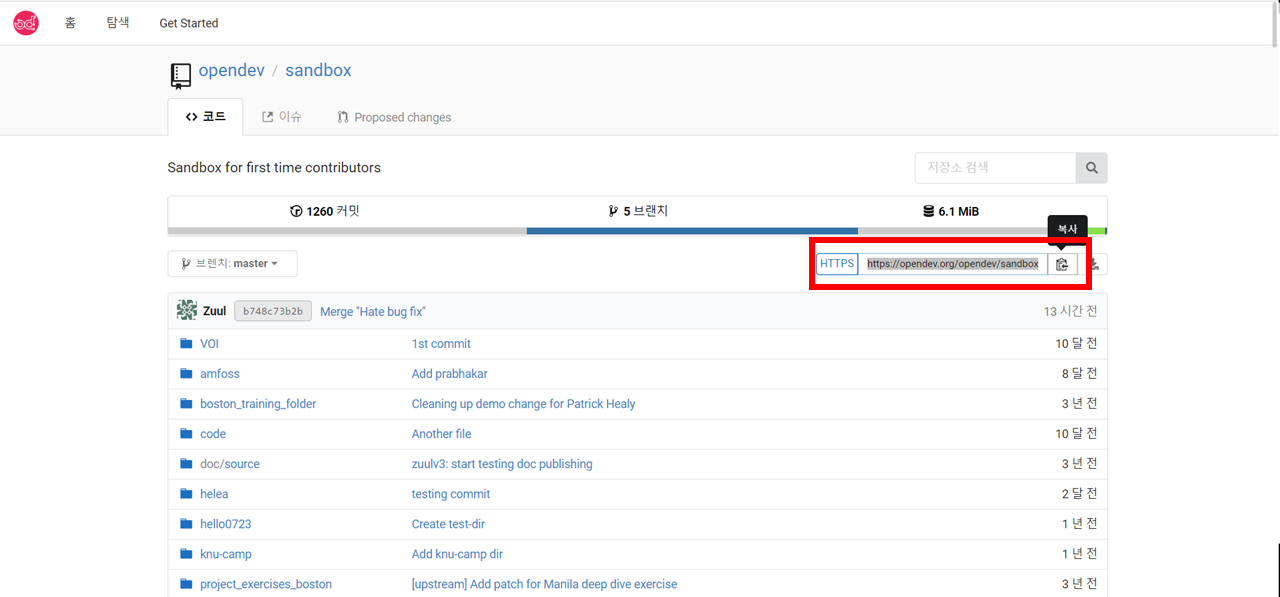
Task: Open the amfoss folder icon
Action: point(186,374)
